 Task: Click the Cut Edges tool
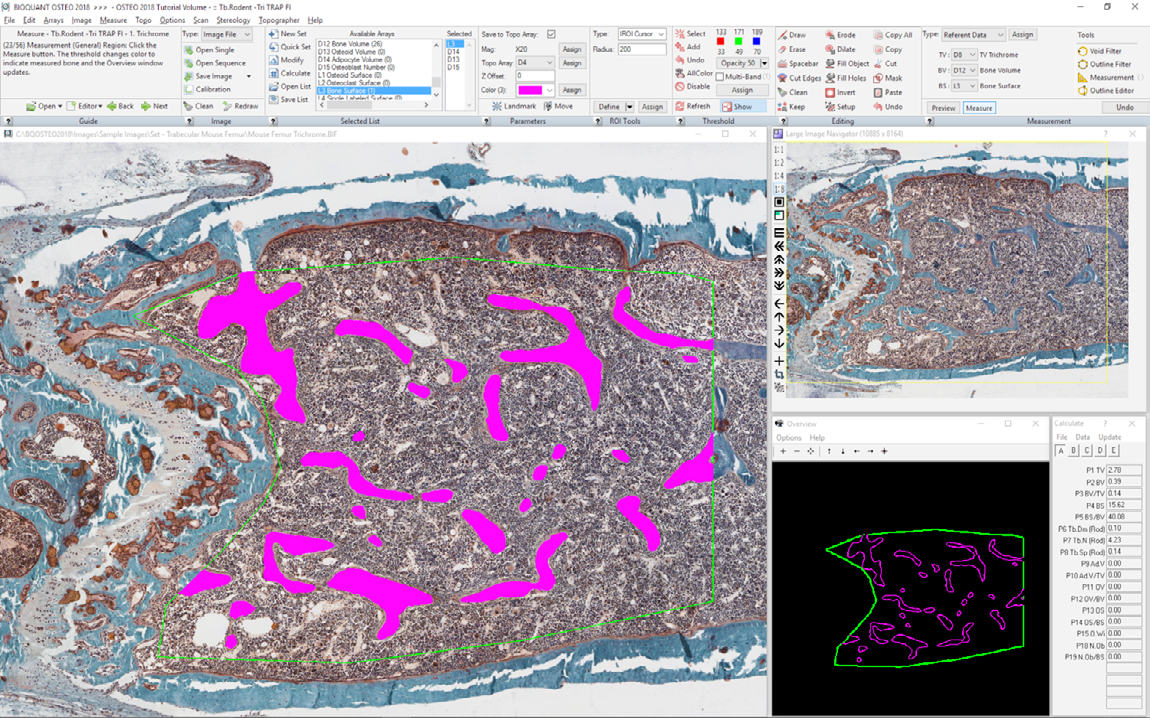799,78
